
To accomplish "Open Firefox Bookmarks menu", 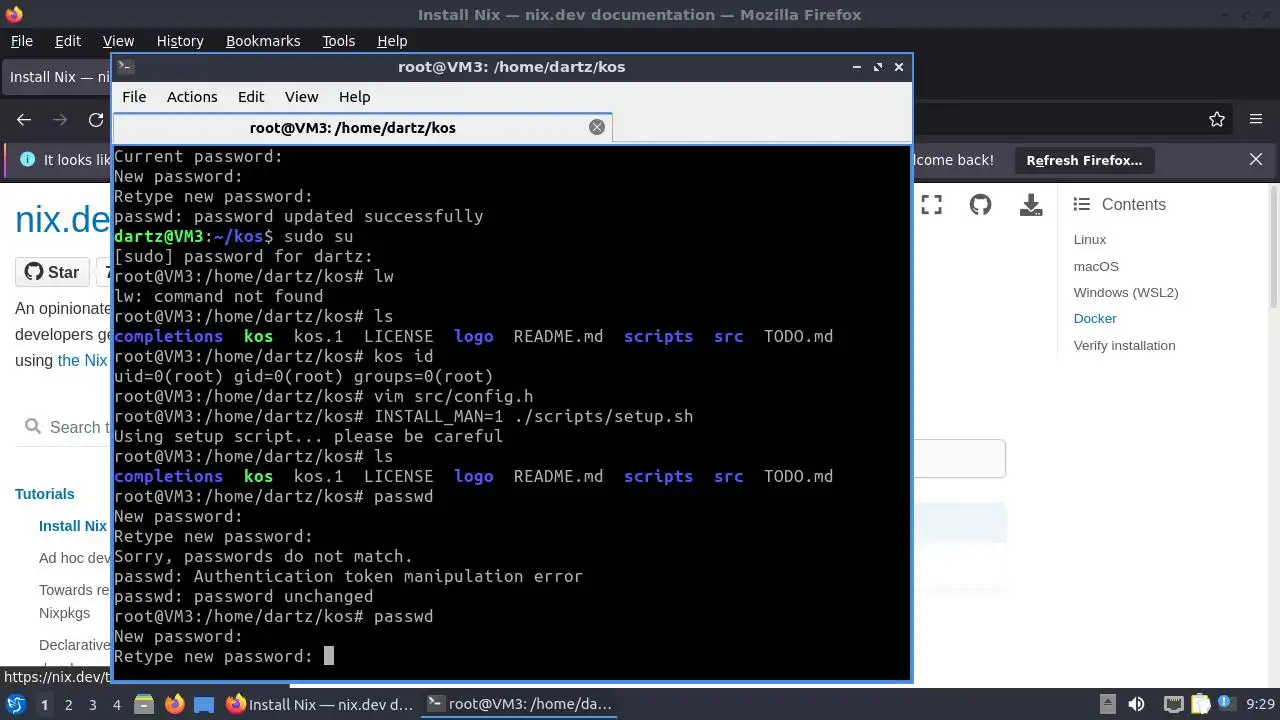I will tap(263, 41).
